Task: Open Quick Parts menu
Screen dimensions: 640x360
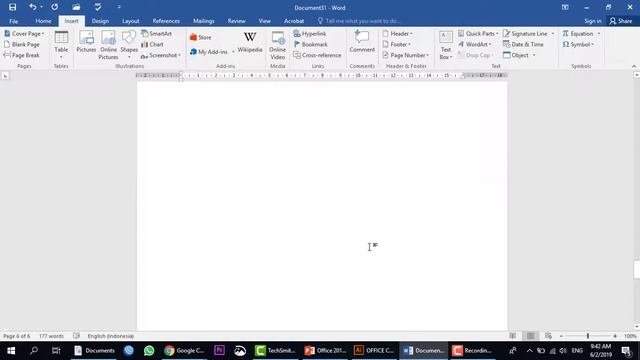Action: [478, 33]
